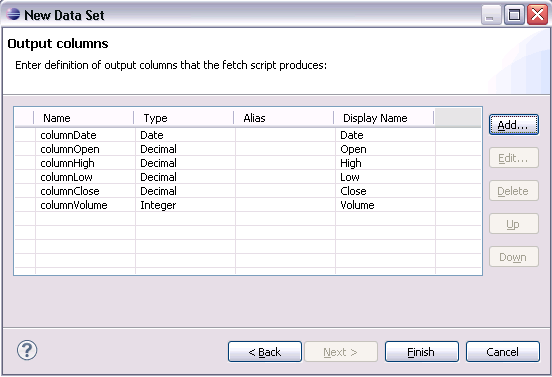Click the empty Alias cell of columnDate
The image size is (552, 377).
coord(285,135)
